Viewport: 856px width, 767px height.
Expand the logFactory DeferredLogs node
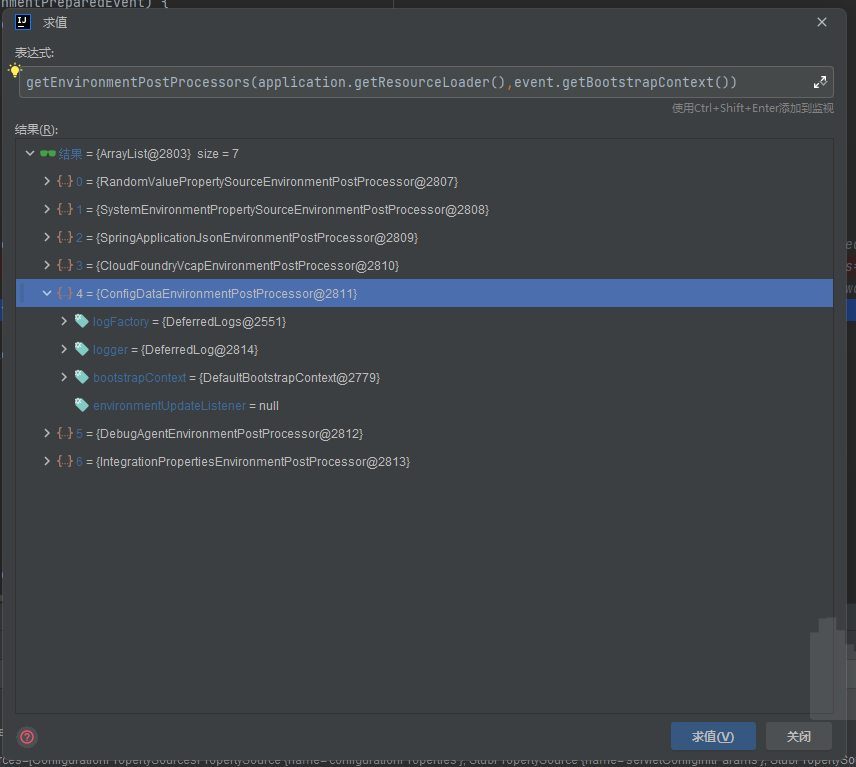click(x=64, y=321)
